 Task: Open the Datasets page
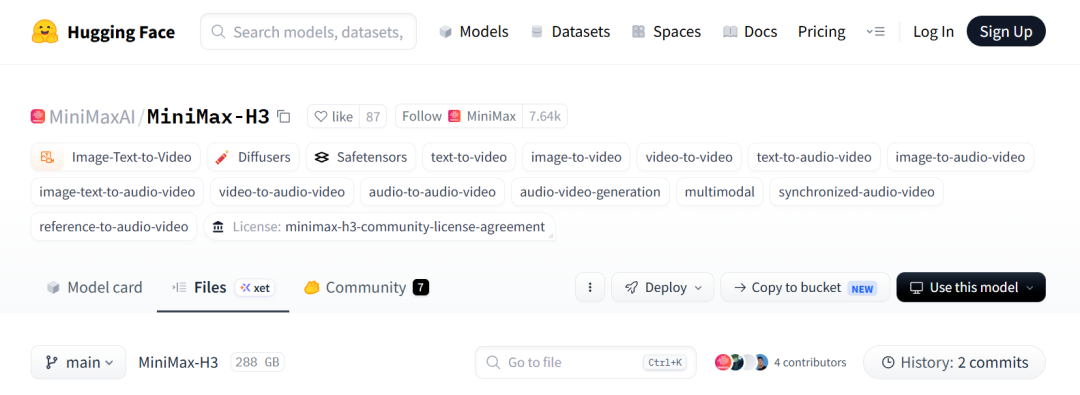(570, 32)
